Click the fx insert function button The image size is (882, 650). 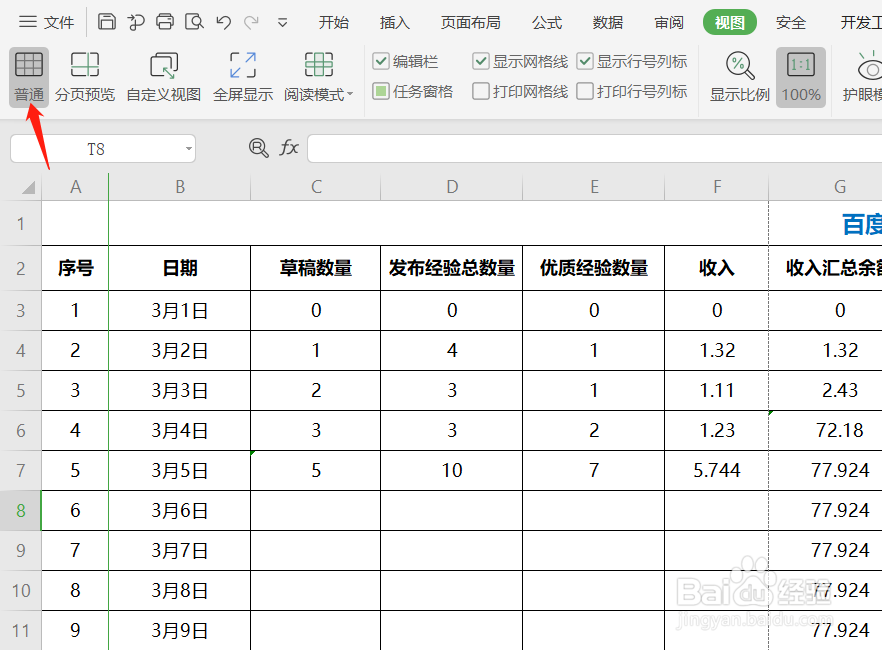point(289,148)
